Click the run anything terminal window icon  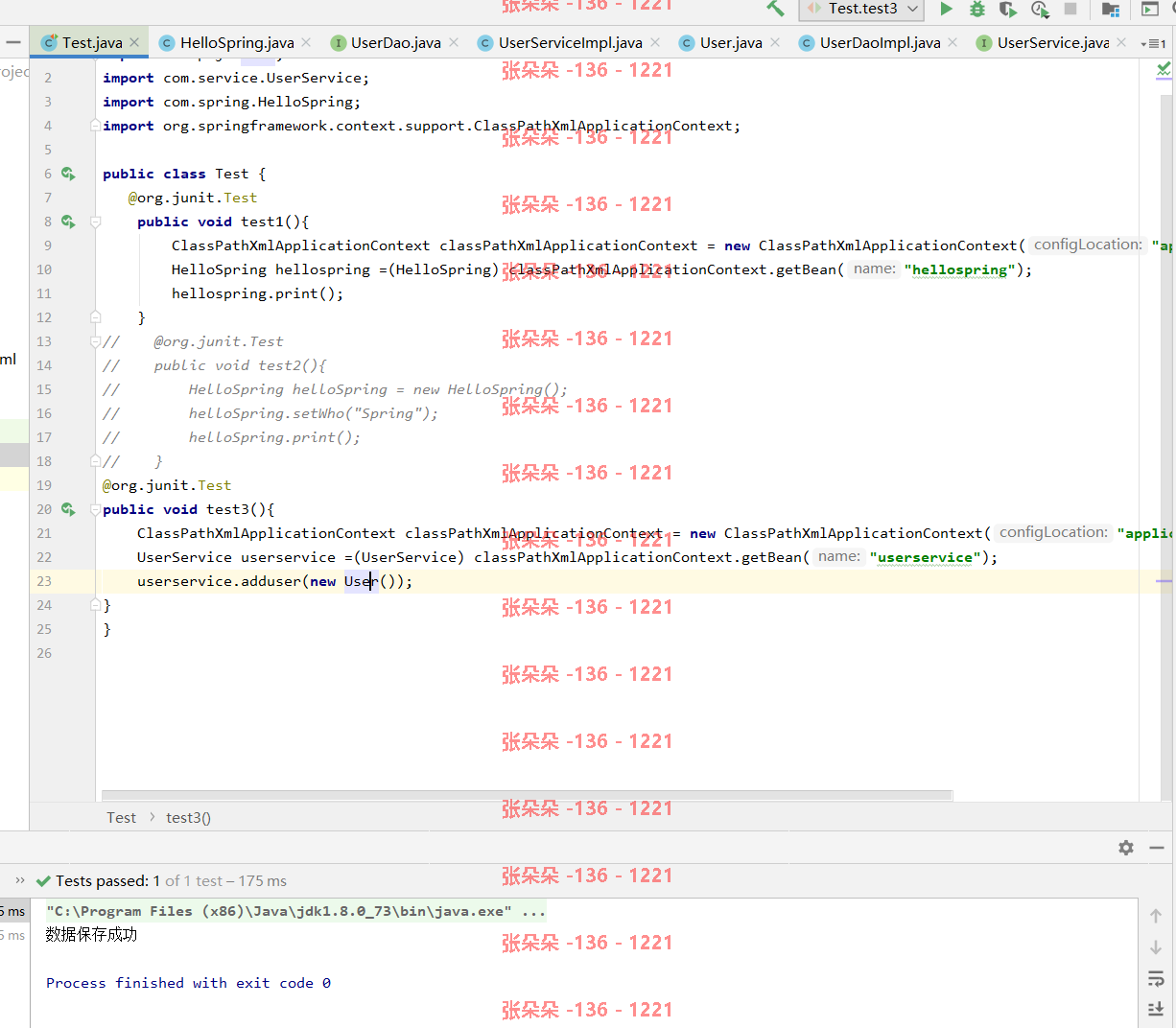[x=1150, y=10]
